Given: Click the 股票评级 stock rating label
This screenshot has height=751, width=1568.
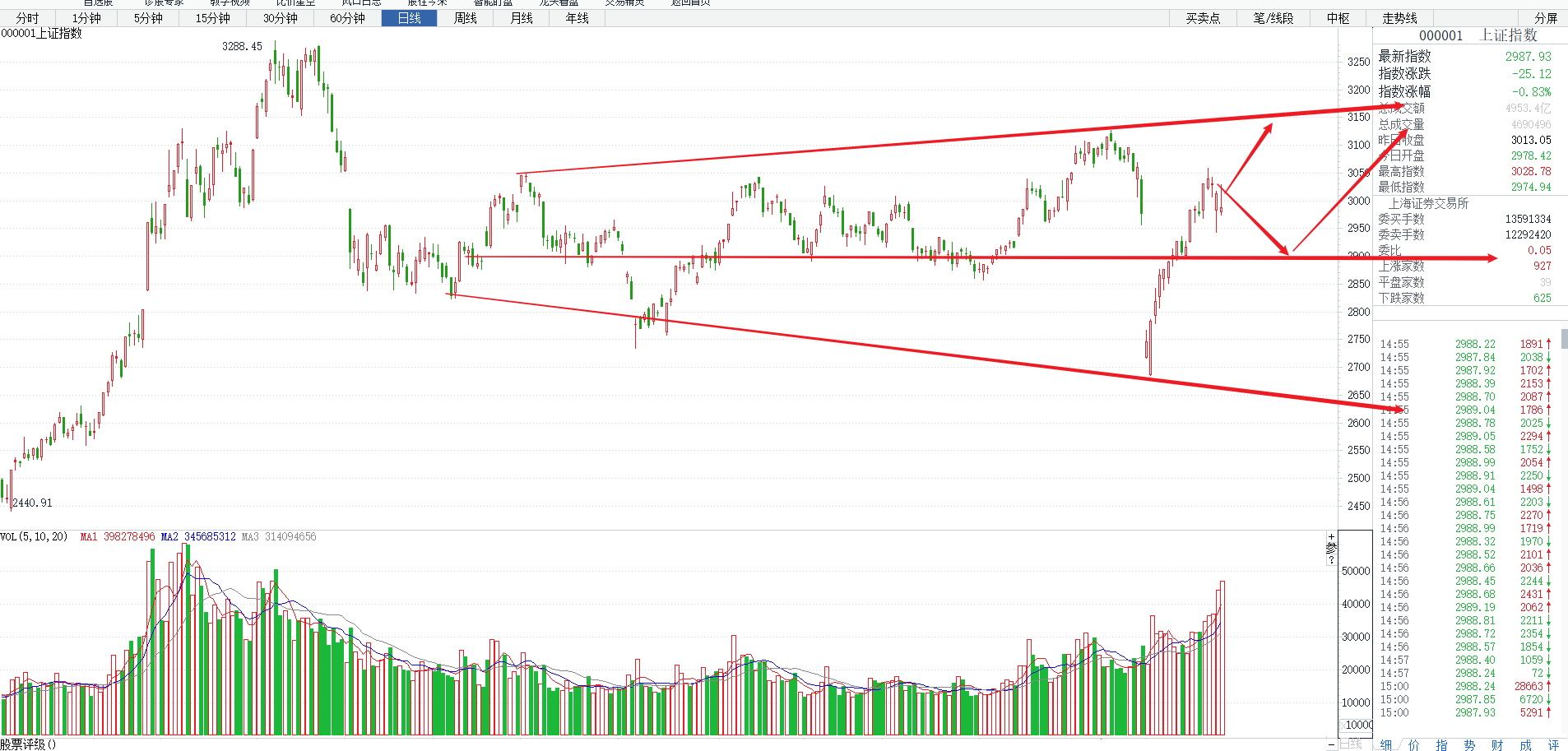Looking at the screenshot, I should click(24, 744).
